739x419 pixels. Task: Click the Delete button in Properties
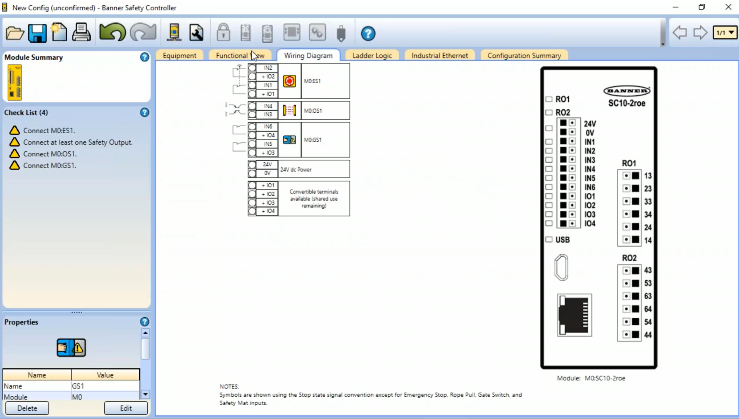tap(27, 408)
